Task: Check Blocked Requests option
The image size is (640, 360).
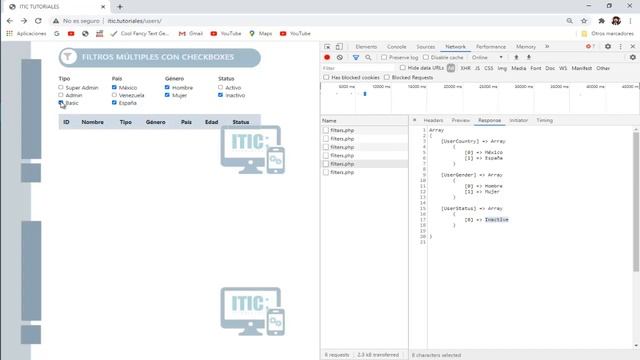Action: [x=387, y=77]
